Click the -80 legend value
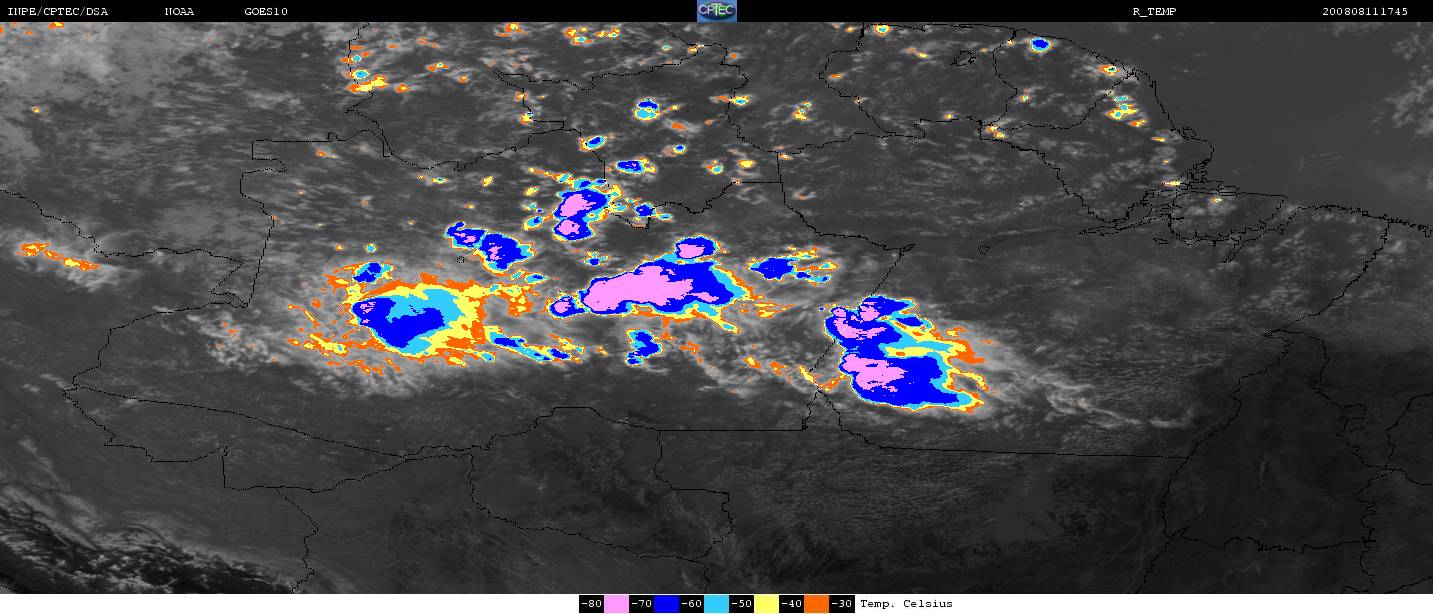 click(591, 604)
